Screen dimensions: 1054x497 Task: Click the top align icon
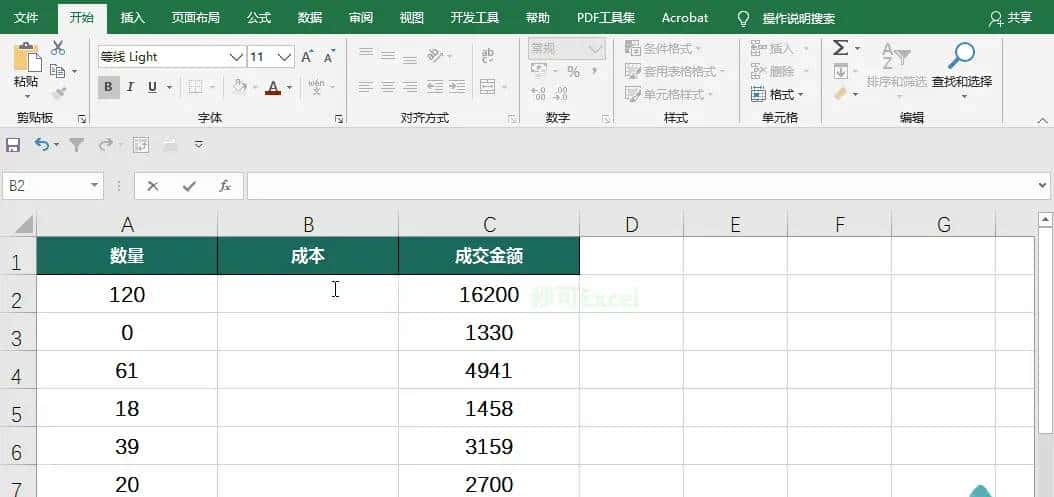click(366, 54)
